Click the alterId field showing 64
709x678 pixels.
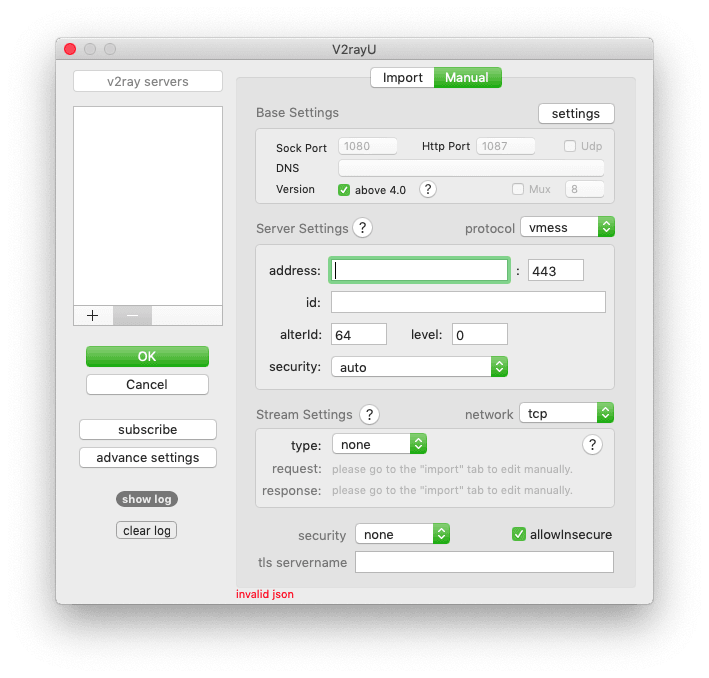click(359, 334)
